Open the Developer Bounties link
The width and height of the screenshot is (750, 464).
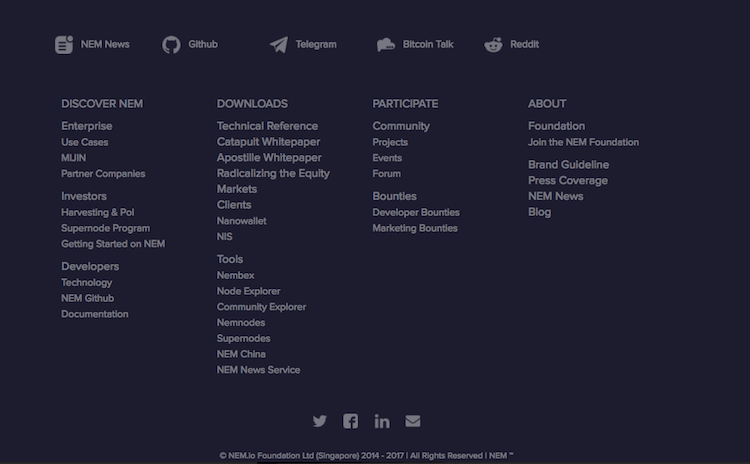(x=416, y=212)
